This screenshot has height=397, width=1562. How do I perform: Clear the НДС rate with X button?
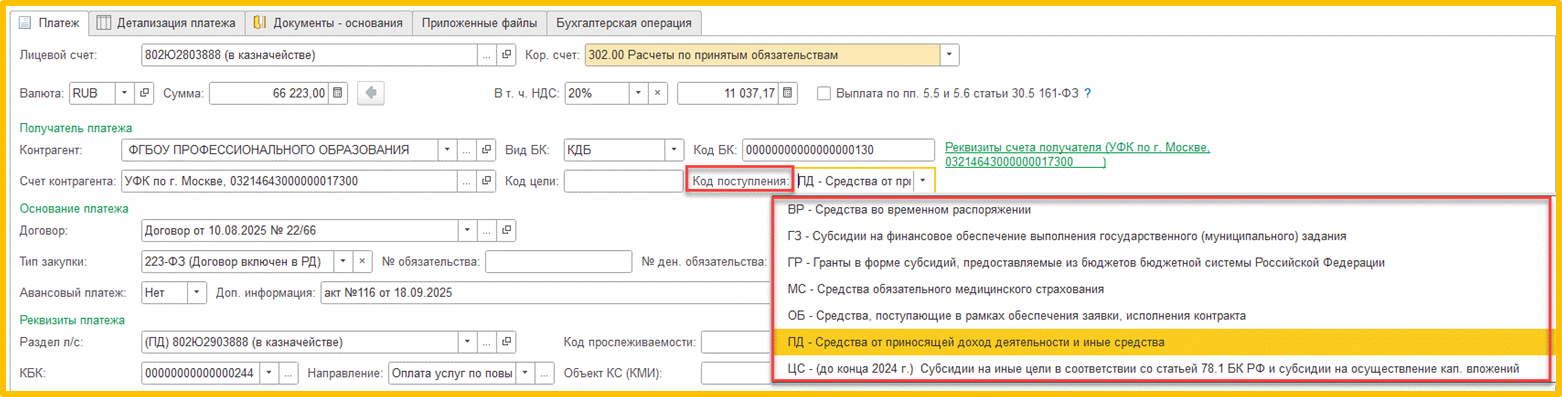point(659,93)
